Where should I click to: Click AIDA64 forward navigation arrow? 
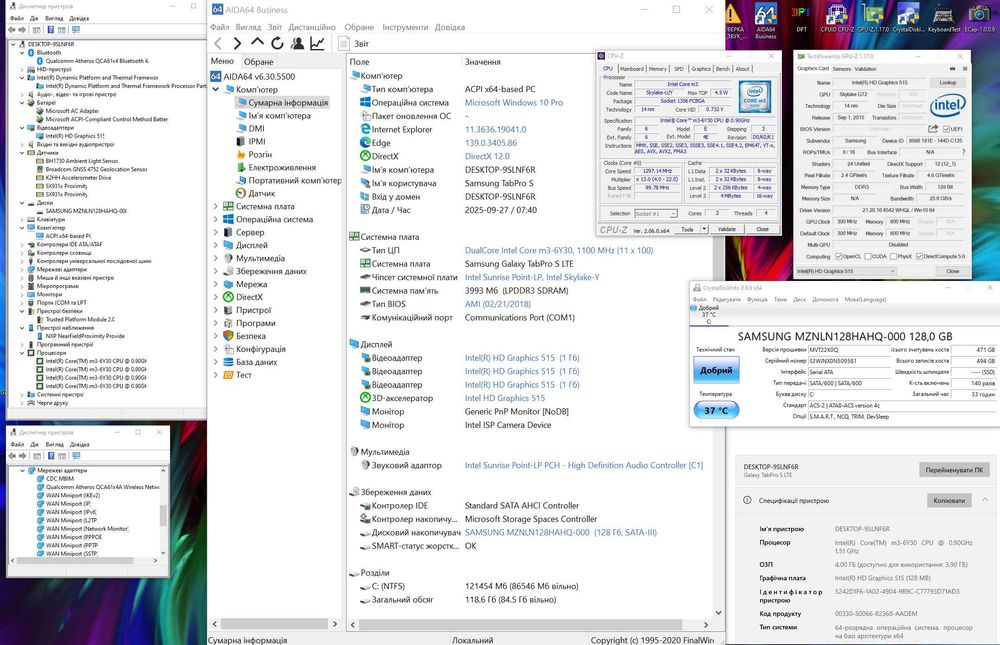[237, 43]
